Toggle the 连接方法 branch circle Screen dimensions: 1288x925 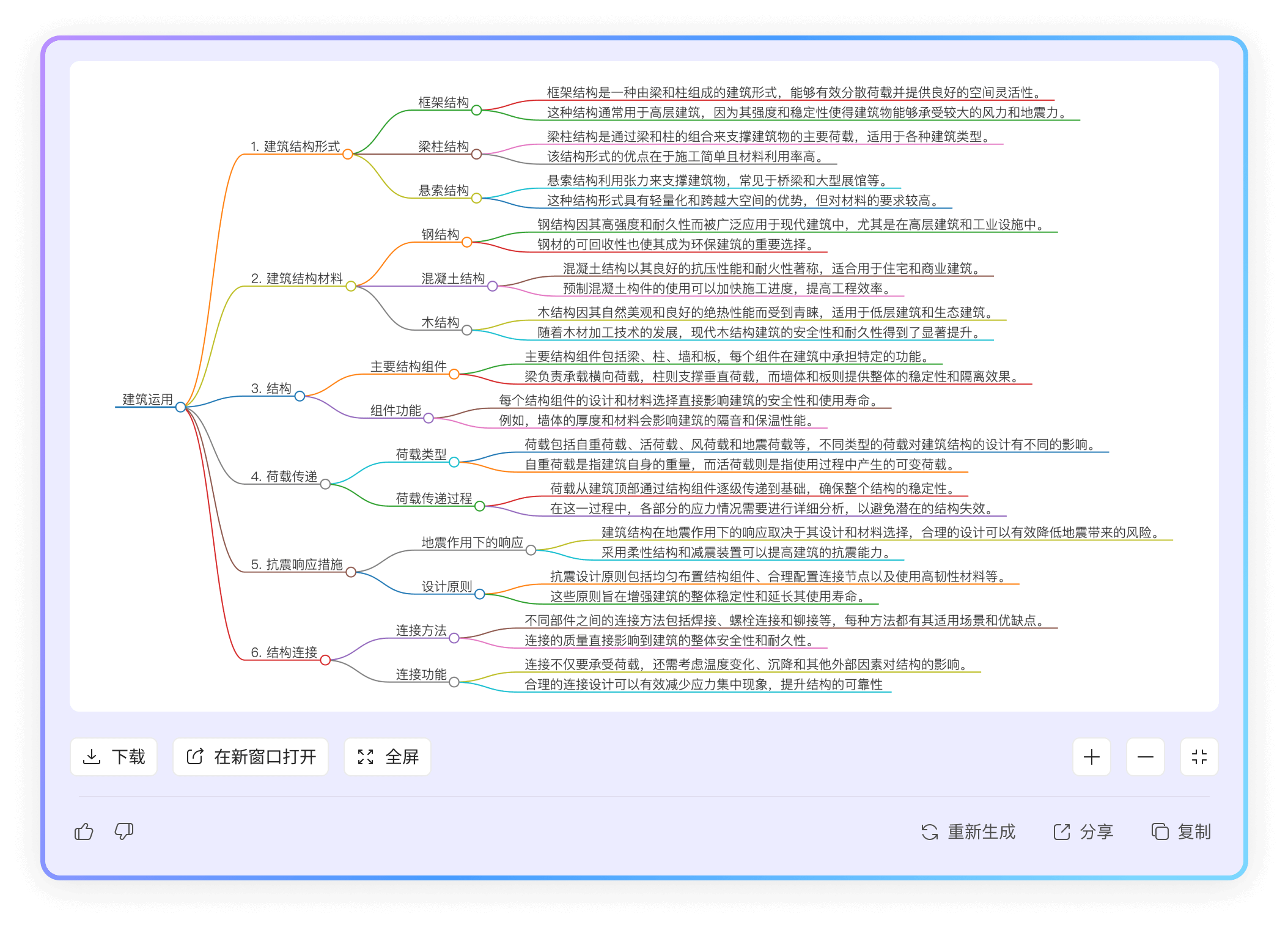point(454,638)
